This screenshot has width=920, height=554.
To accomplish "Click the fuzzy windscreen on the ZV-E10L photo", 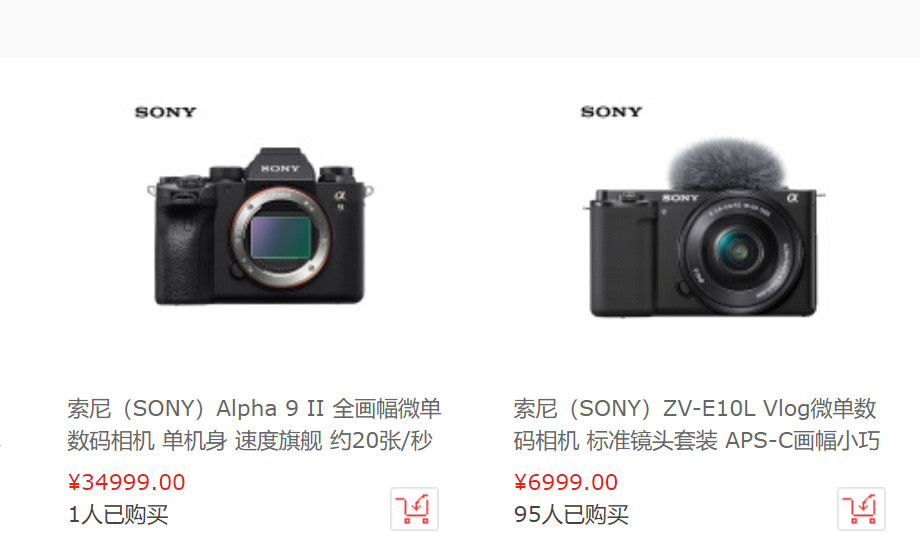I will point(726,164).
